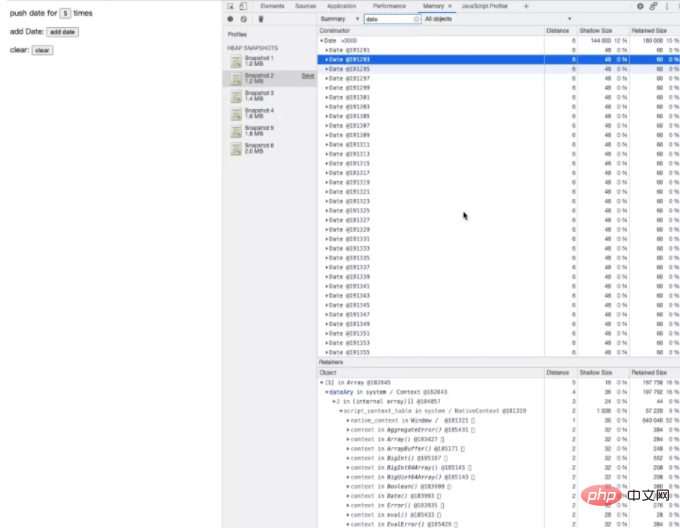Select context in BigInt() retainer row
Image resolution: width=680 pixels, height=528 pixels.
[x=498, y=458]
